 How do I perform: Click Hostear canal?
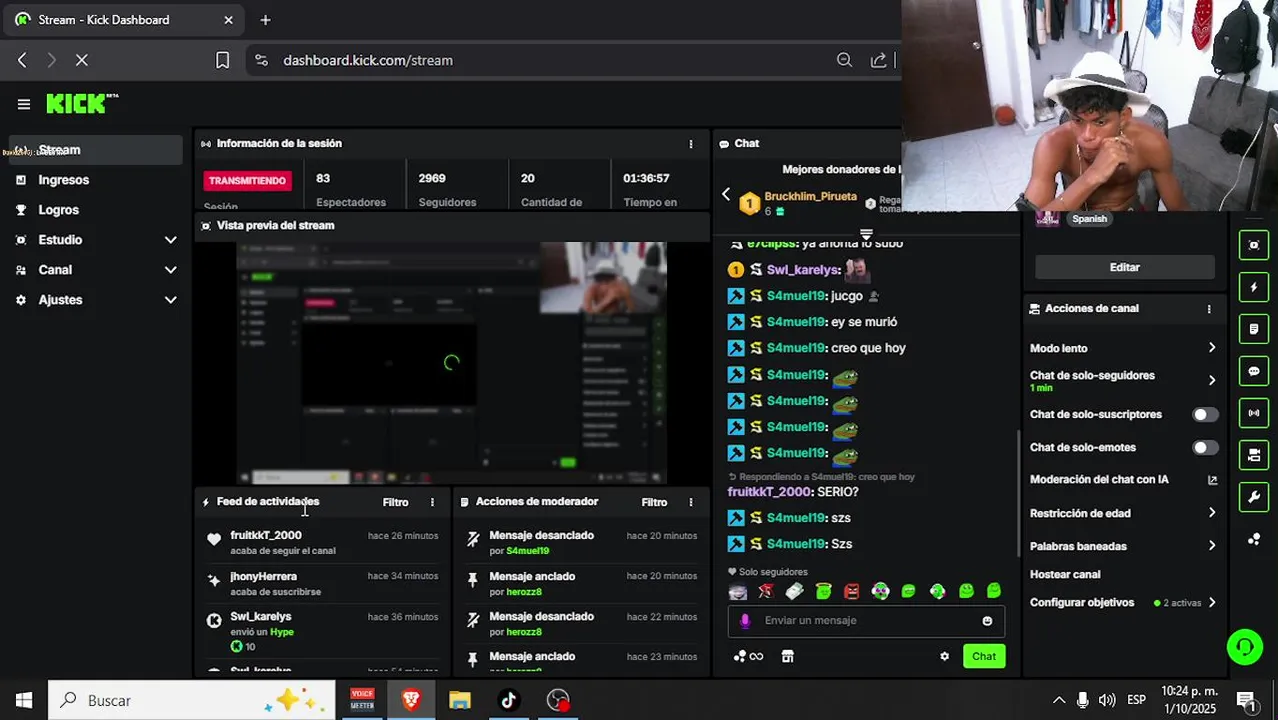tap(1065, 575)
